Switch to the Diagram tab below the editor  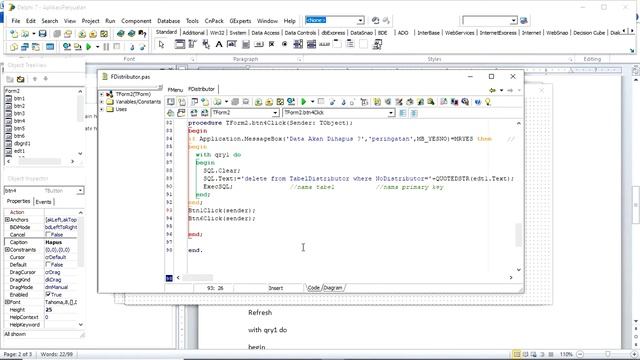[x=333, y=288]
